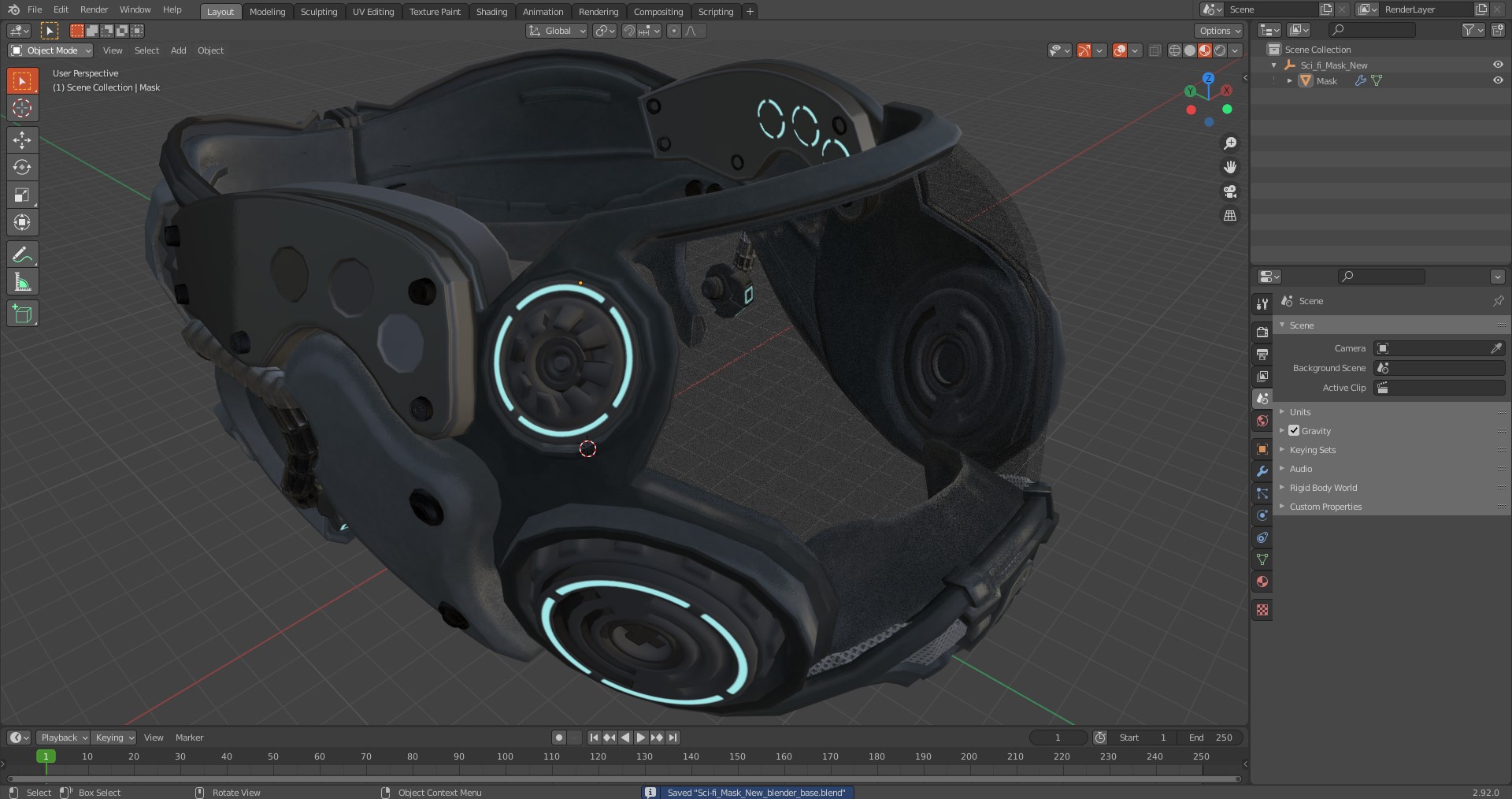The height and width of the screenshot is (799, 1512).
Task: Open the Object Mode dropdown
Action: tap(50, 50)
